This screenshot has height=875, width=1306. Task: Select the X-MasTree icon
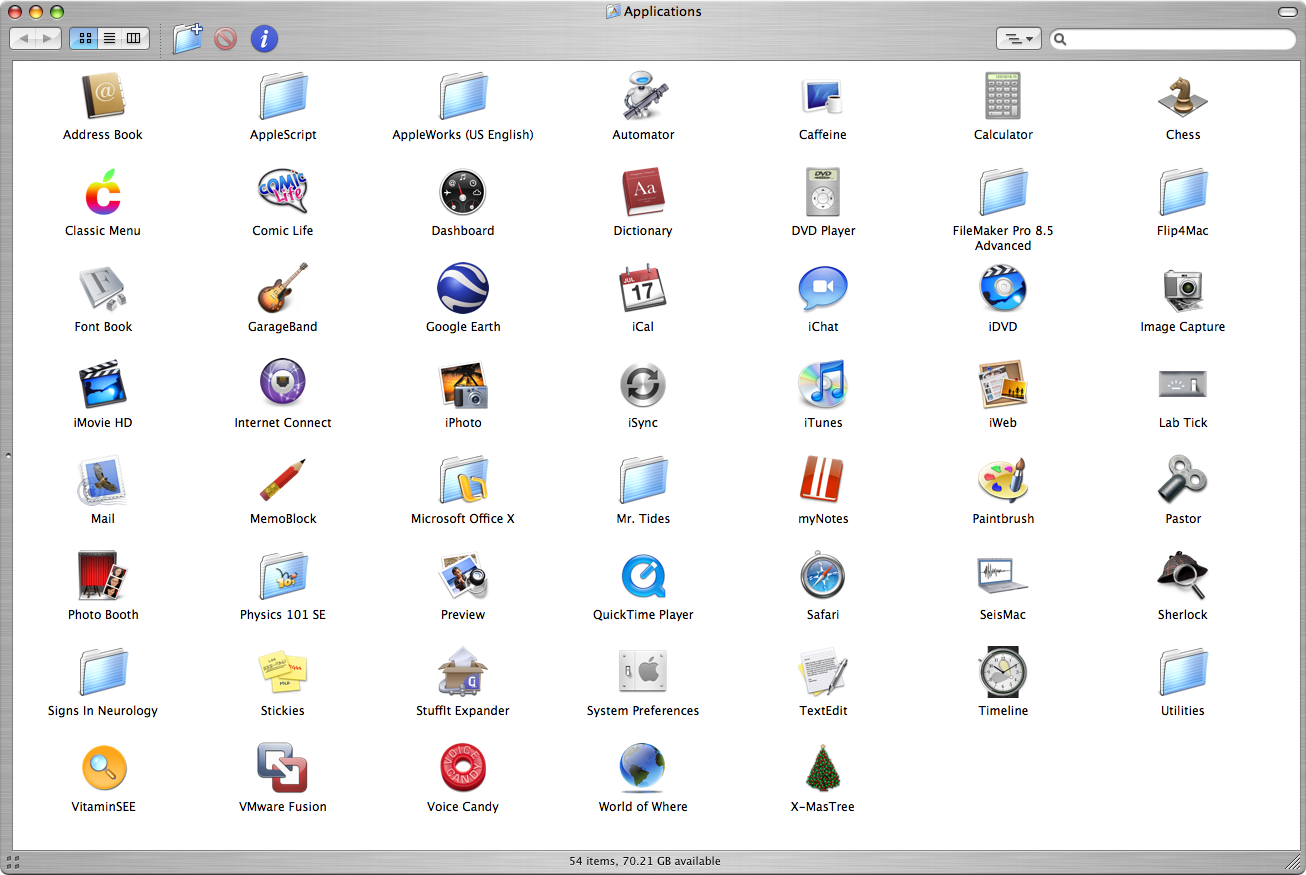pyautogui.click(x=823, y=769)
